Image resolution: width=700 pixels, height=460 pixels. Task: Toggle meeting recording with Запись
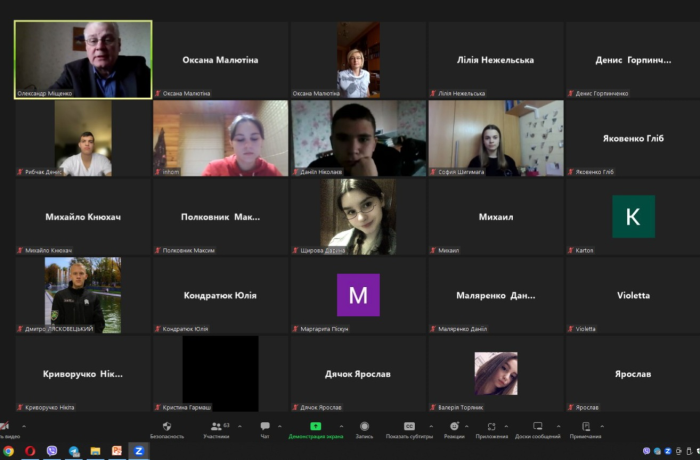point(364,430)
